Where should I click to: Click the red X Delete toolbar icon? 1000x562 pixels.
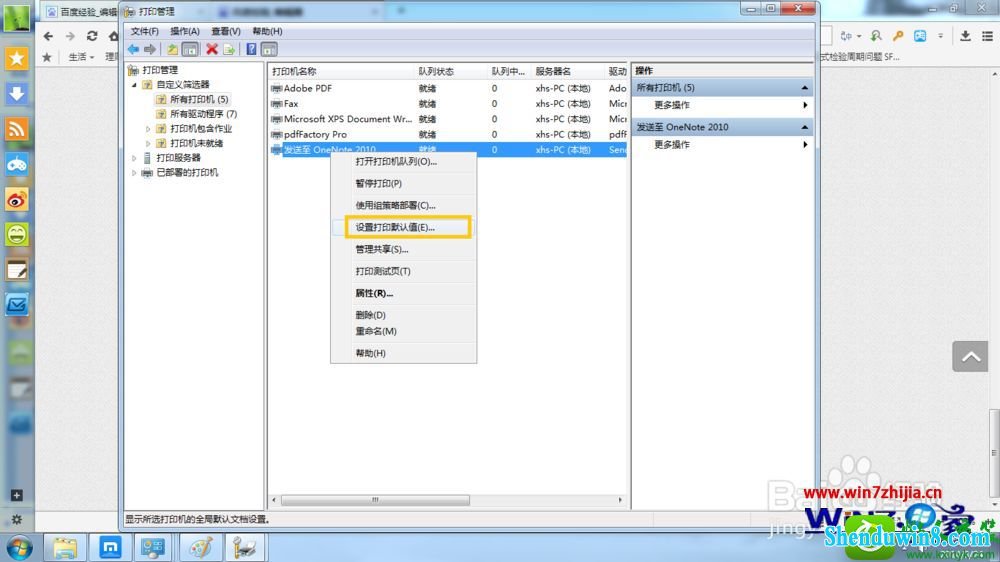(212, 49)
